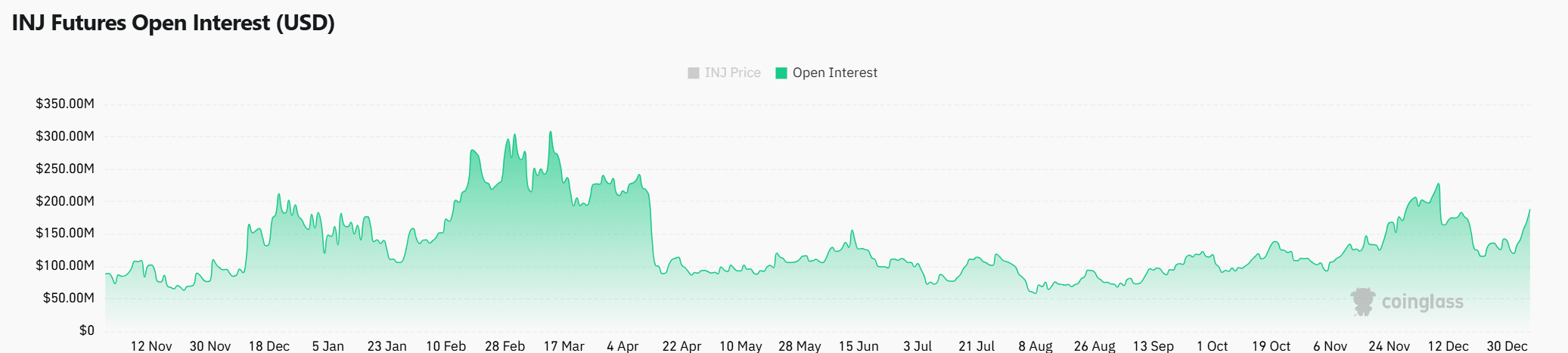Select the $0 y-axis label

pyautogui.click(x=86, y=330)
